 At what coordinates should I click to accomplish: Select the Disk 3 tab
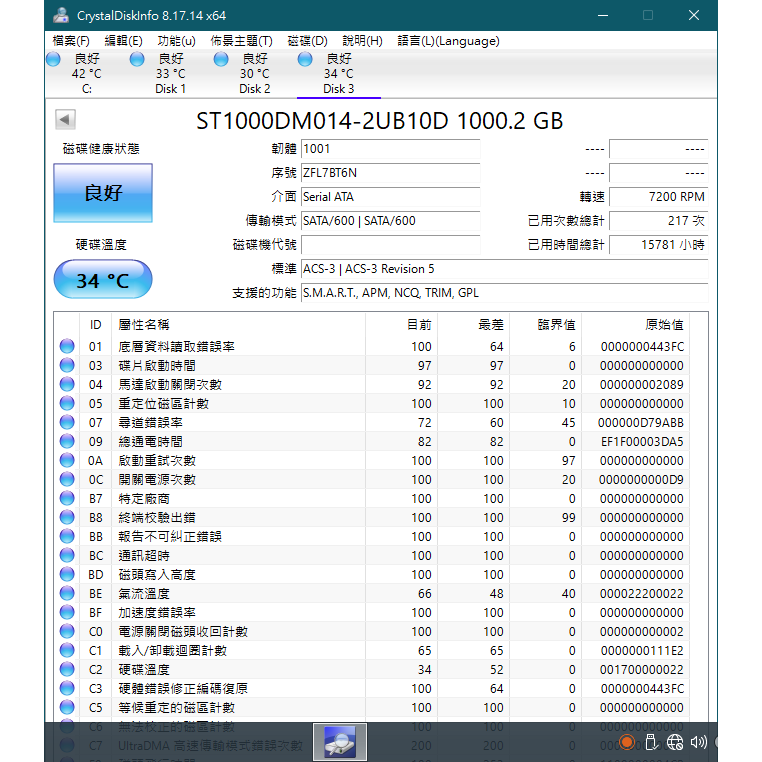click(x=338, y=73)
